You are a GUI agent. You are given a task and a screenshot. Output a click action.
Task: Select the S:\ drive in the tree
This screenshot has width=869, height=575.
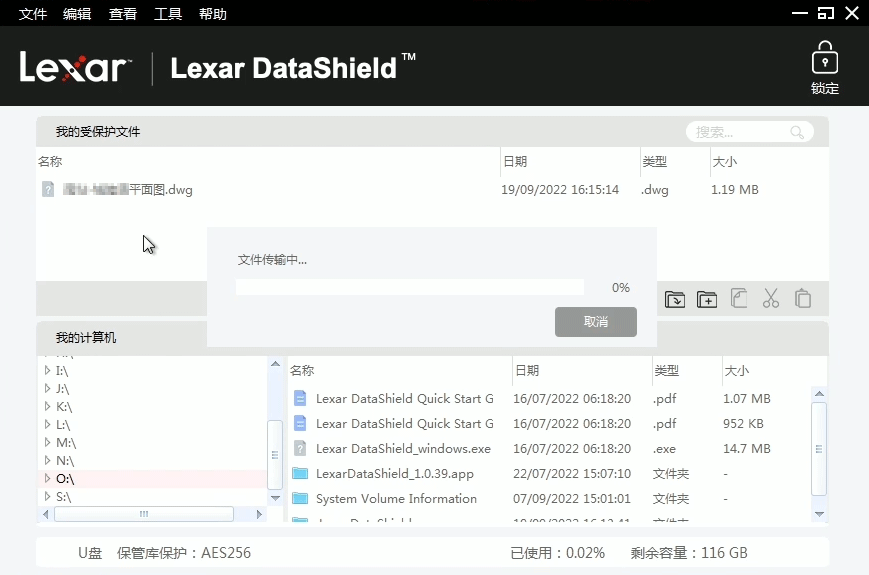click(x=64, y=496)
